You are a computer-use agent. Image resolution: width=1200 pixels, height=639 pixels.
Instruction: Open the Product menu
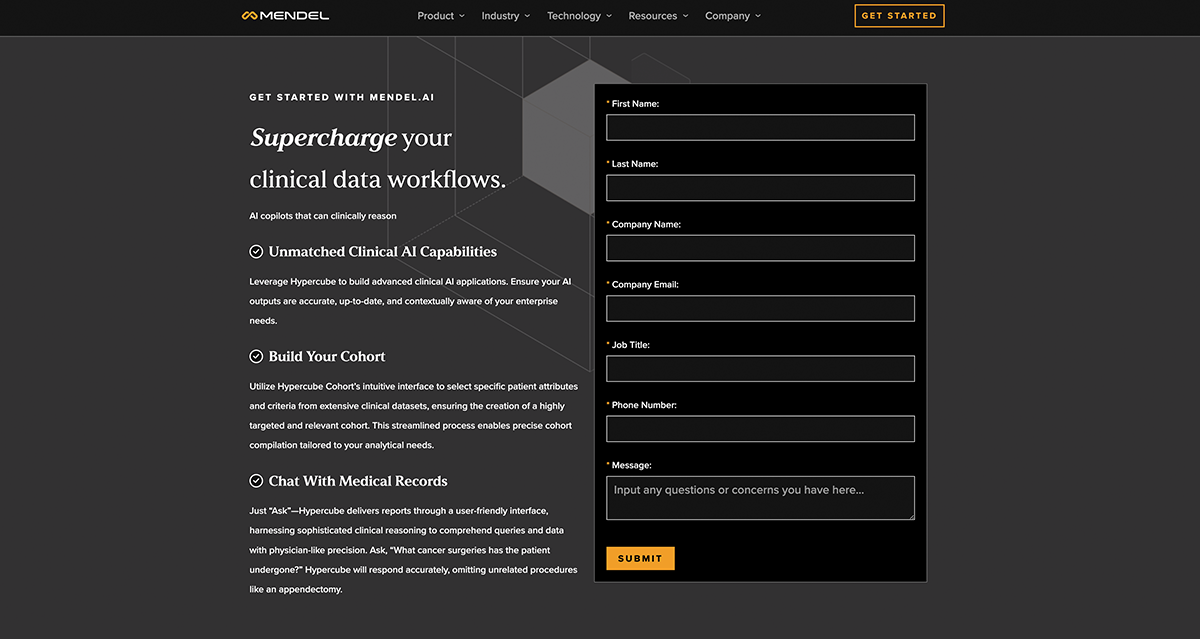442,16
